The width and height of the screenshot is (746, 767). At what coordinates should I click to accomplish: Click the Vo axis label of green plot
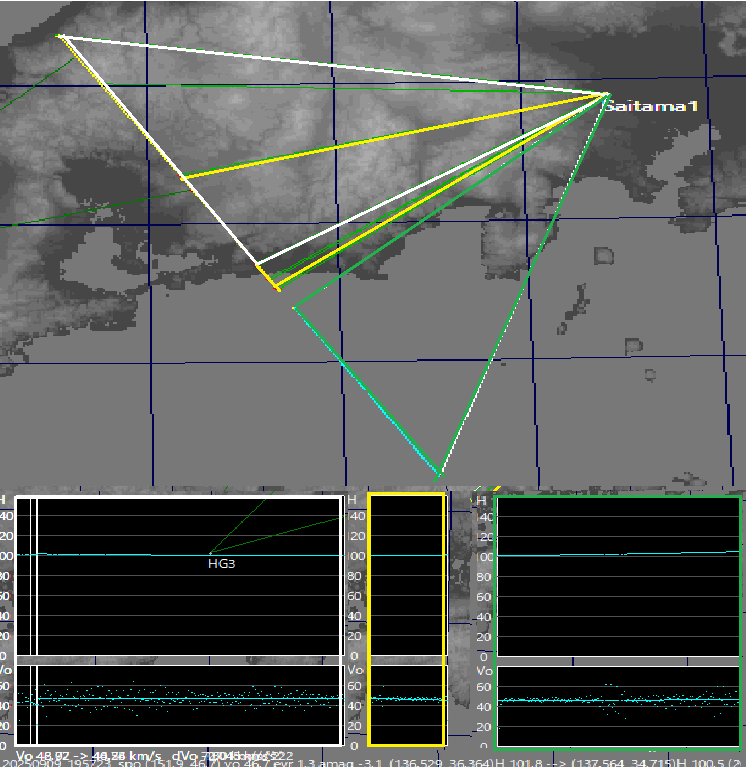tap(482, 671)
